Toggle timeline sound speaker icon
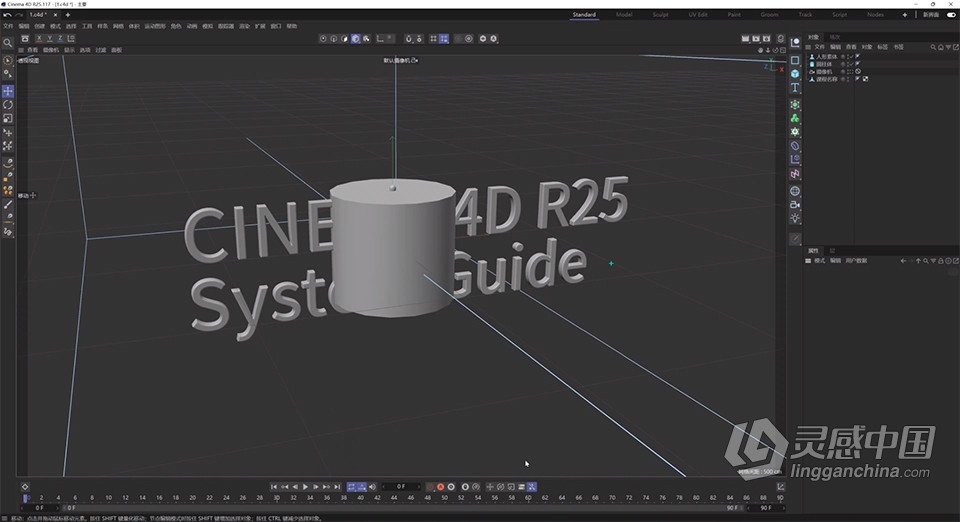This screenshot has height=522, width=960. (x=372, y=487)
